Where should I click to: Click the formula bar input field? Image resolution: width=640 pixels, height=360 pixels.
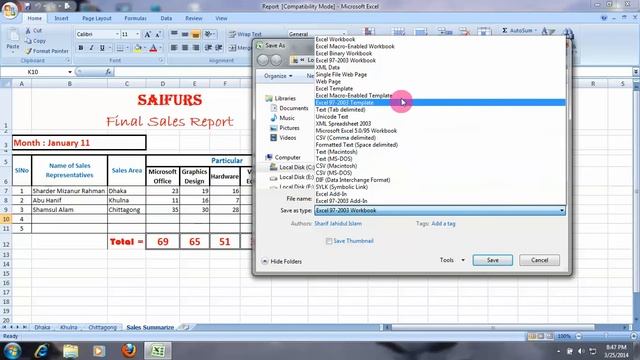pos(373,72)
